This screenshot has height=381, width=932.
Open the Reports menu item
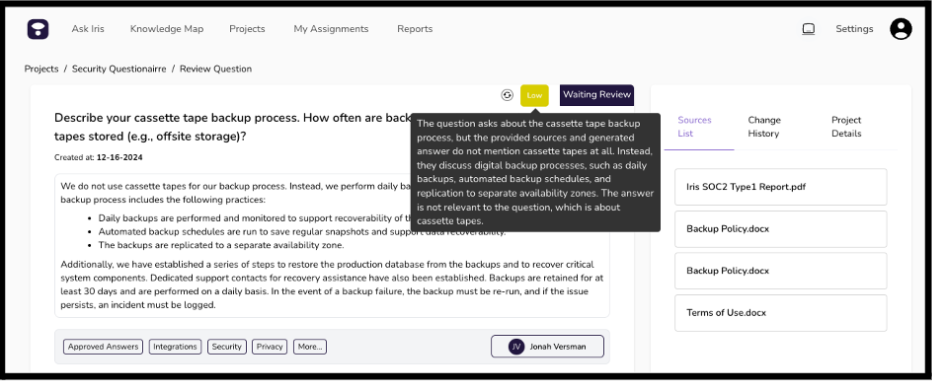[x=415, y=29]
